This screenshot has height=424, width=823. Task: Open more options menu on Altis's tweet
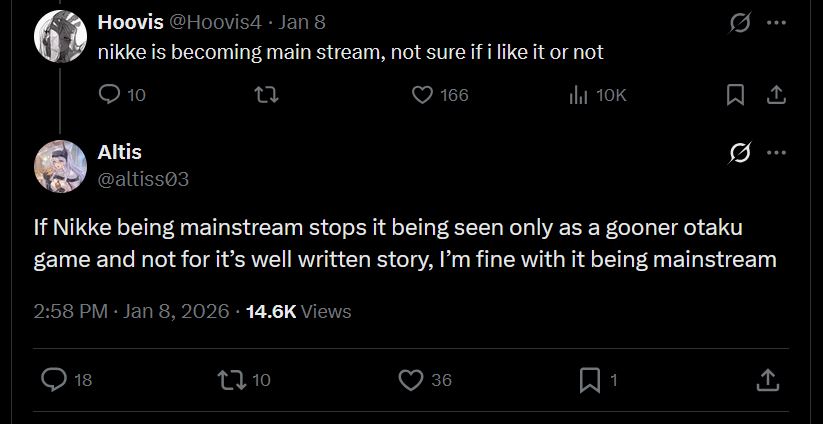pyautogui.click(x=776, y=153)
